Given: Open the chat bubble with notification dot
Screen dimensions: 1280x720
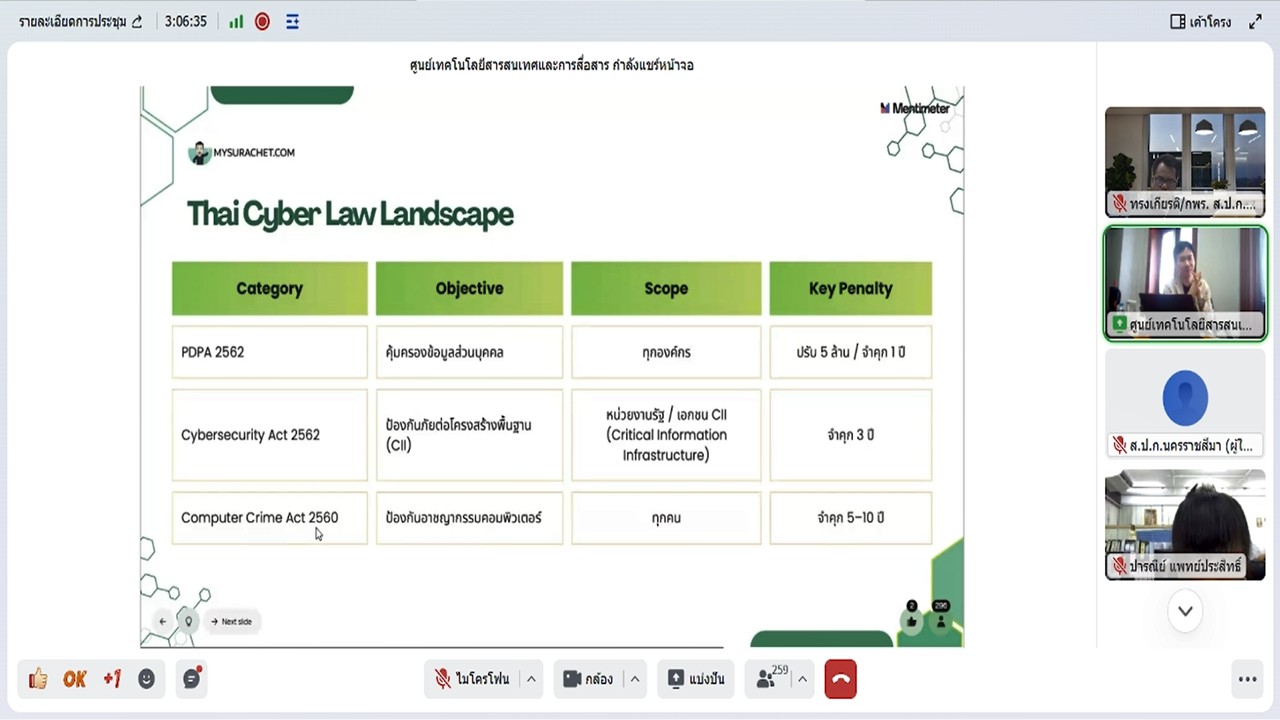Looking at the screenshot, I should [x=190, y=679].
